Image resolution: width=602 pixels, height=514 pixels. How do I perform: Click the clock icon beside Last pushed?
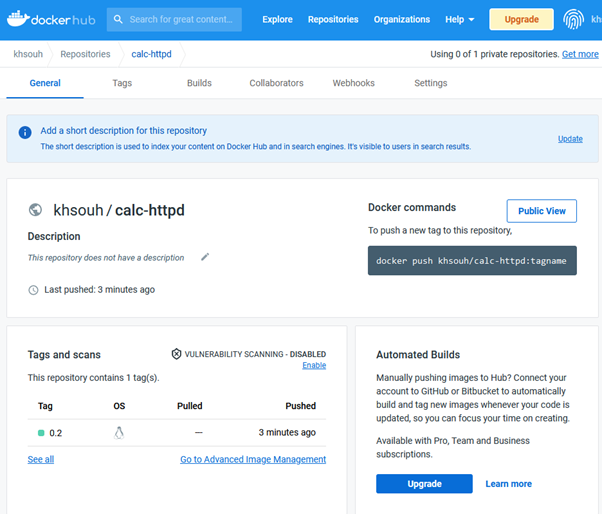[33, 290]
